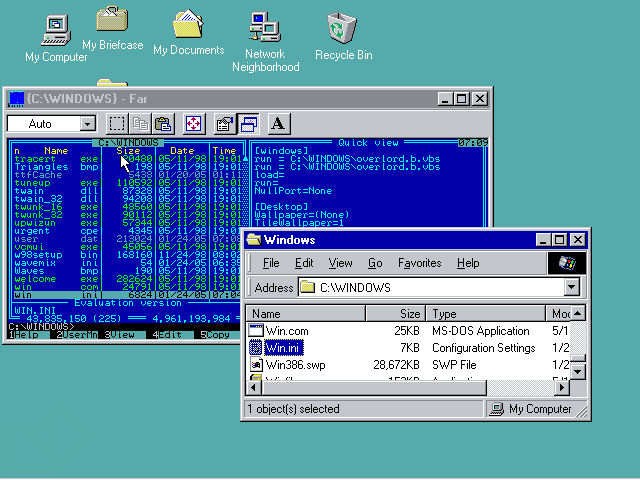Click the Windows logo throbber in Explorer
Viewport: 640px width, 480px height.
pyautogui.click(x=567, y=263)
